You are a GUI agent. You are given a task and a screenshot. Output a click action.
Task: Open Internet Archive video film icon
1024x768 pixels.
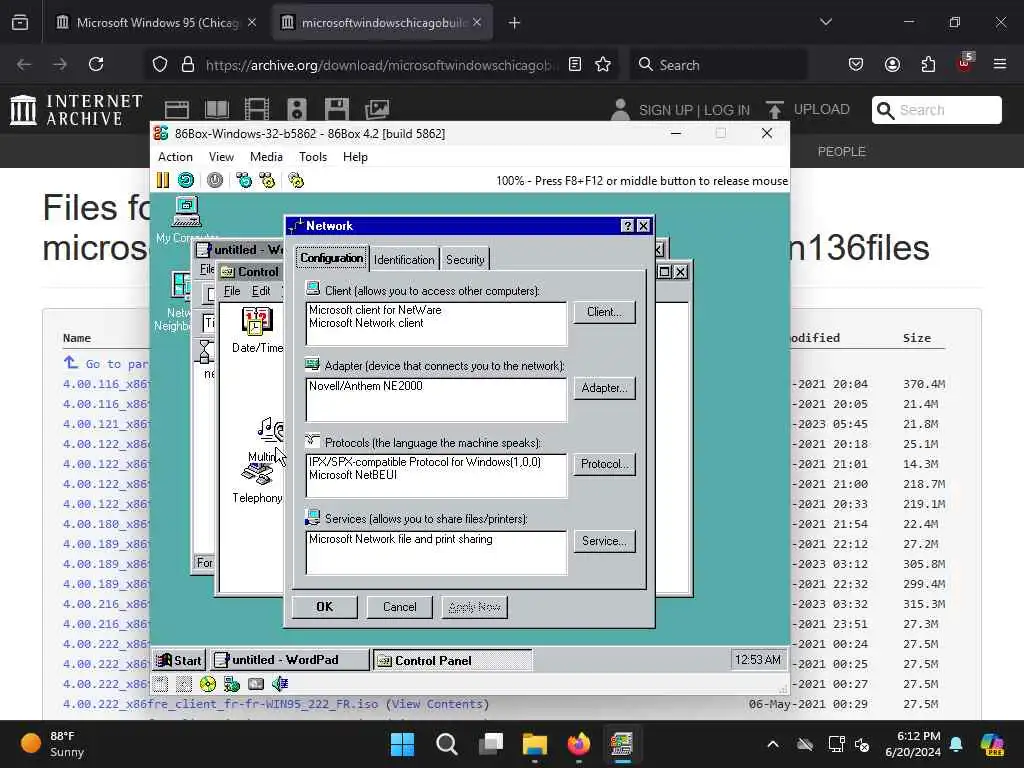pos(256,109)
